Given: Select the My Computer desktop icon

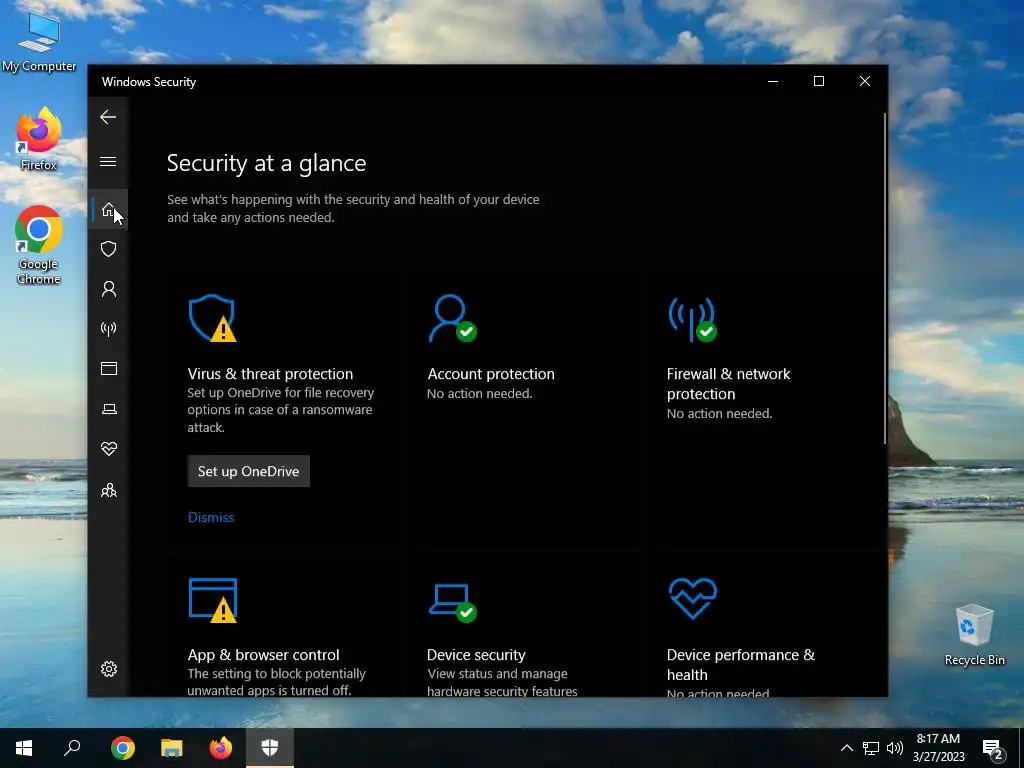Looking at the screenshot, I should [x=39, y=42].
